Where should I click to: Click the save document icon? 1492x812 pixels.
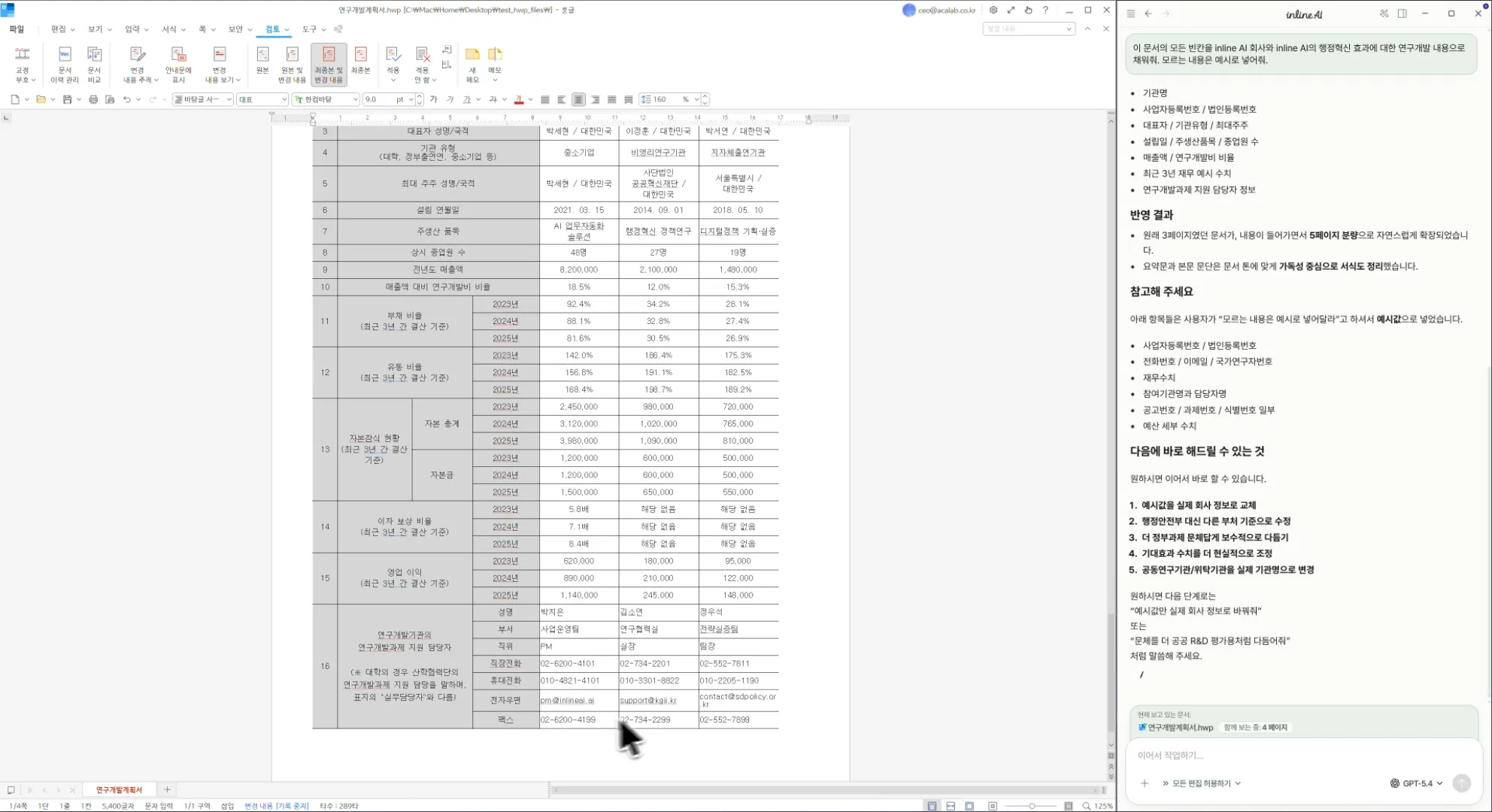67,99
